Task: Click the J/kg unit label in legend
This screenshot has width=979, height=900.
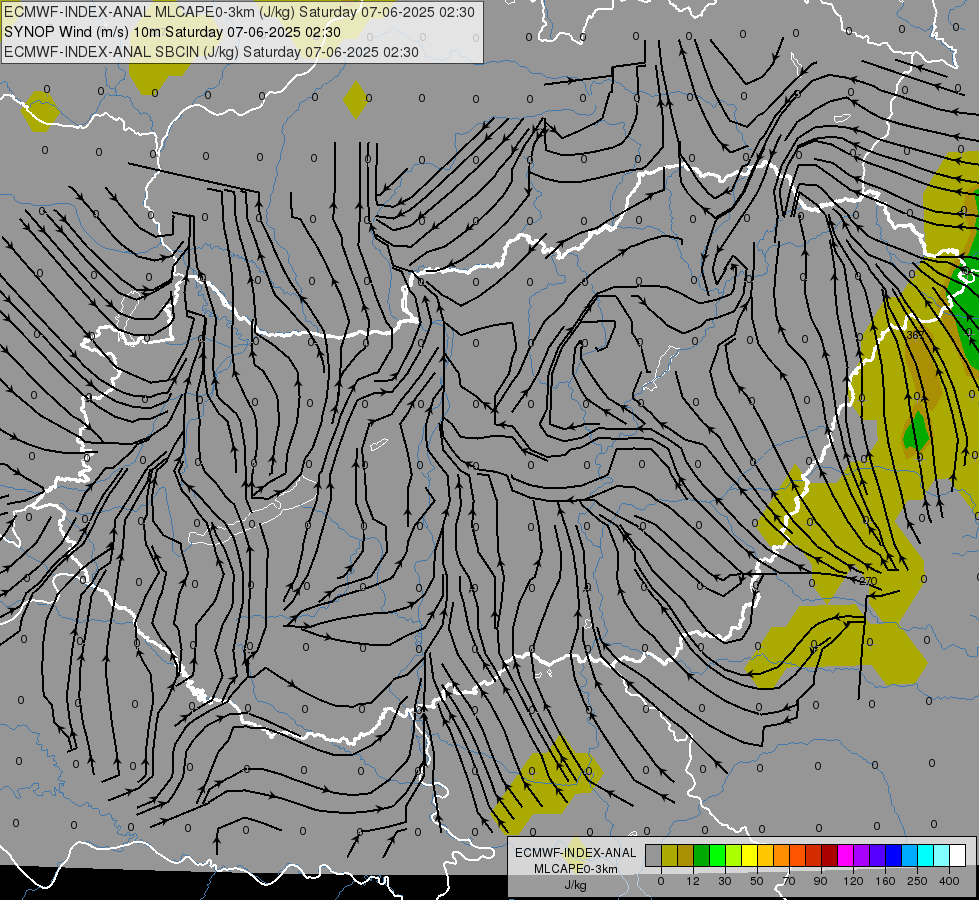Action: 576,885
